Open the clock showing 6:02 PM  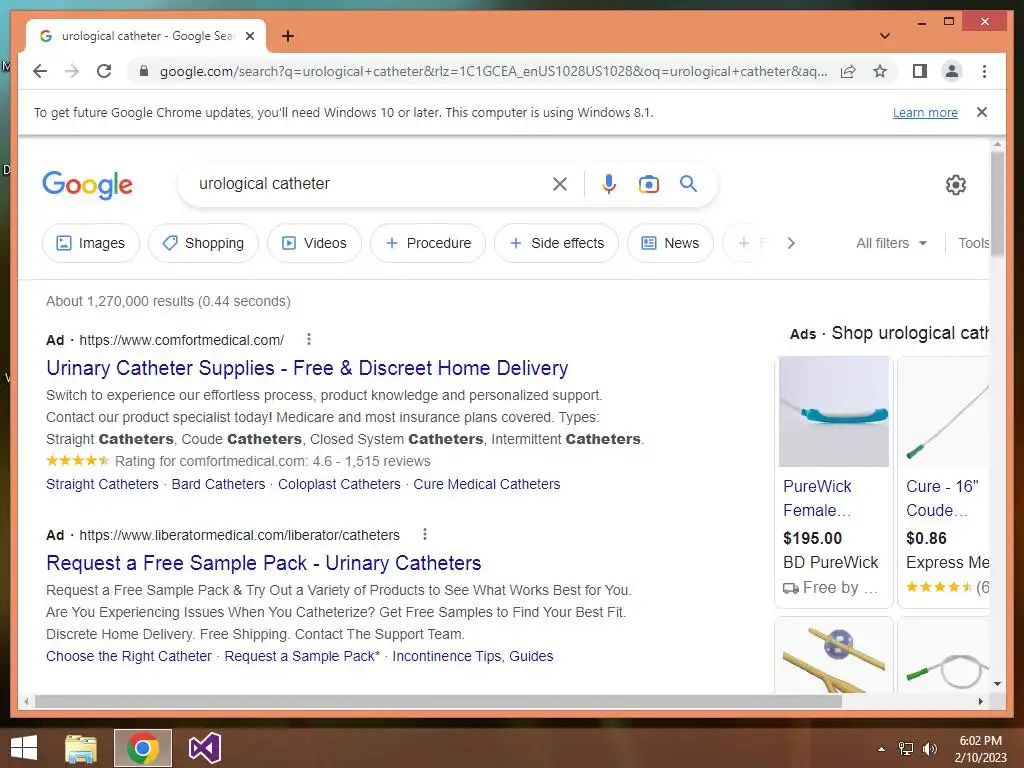coord(980,748)
